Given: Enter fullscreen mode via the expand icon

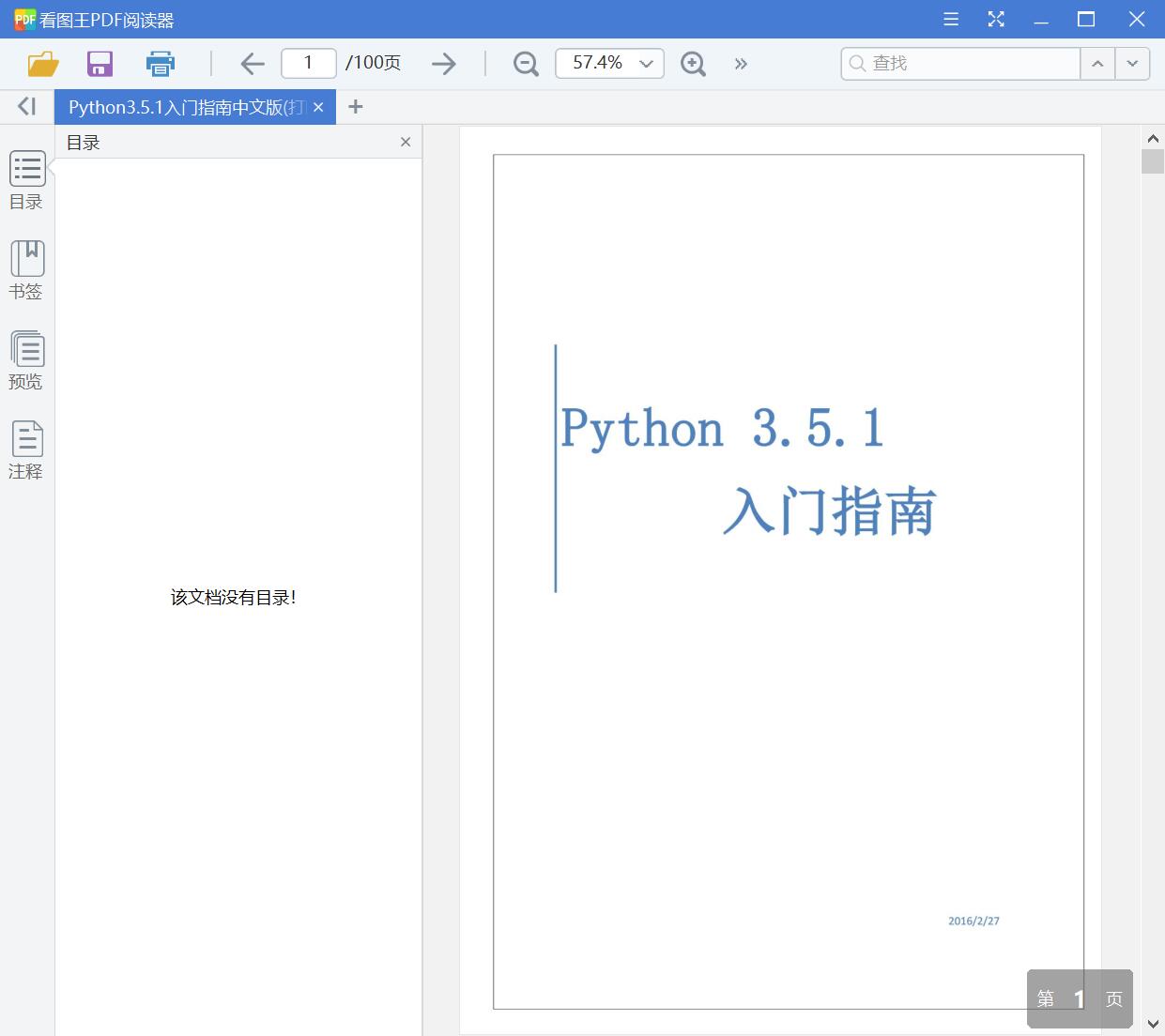Looking at the screenshot, I should [996, 19].
